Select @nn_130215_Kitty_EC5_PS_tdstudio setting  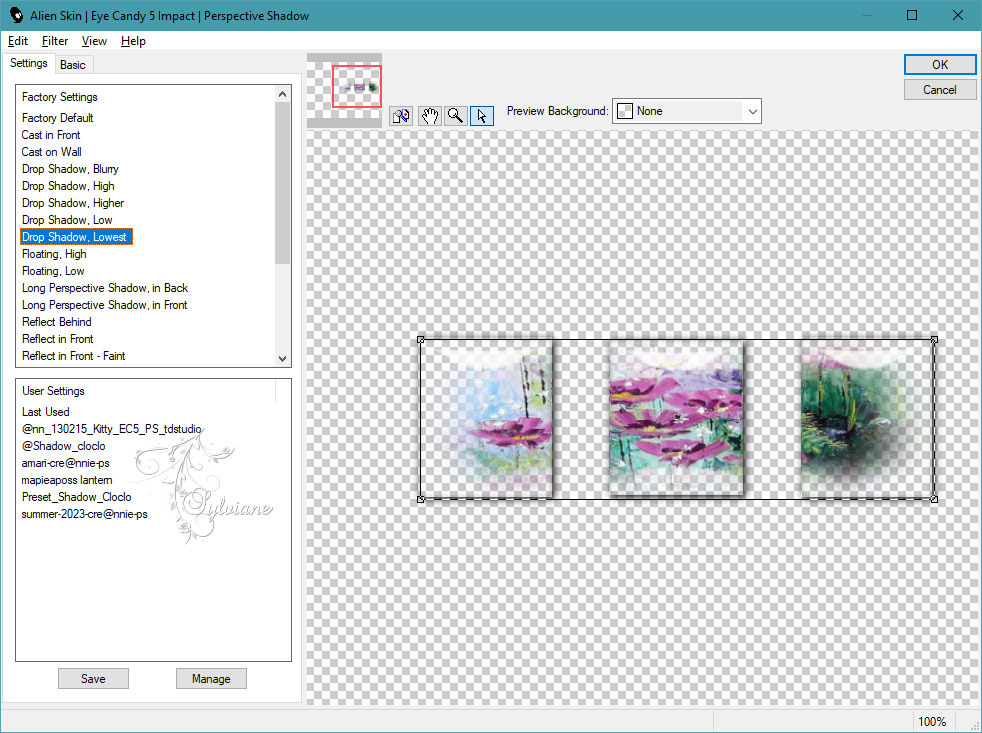click(111, 429)
